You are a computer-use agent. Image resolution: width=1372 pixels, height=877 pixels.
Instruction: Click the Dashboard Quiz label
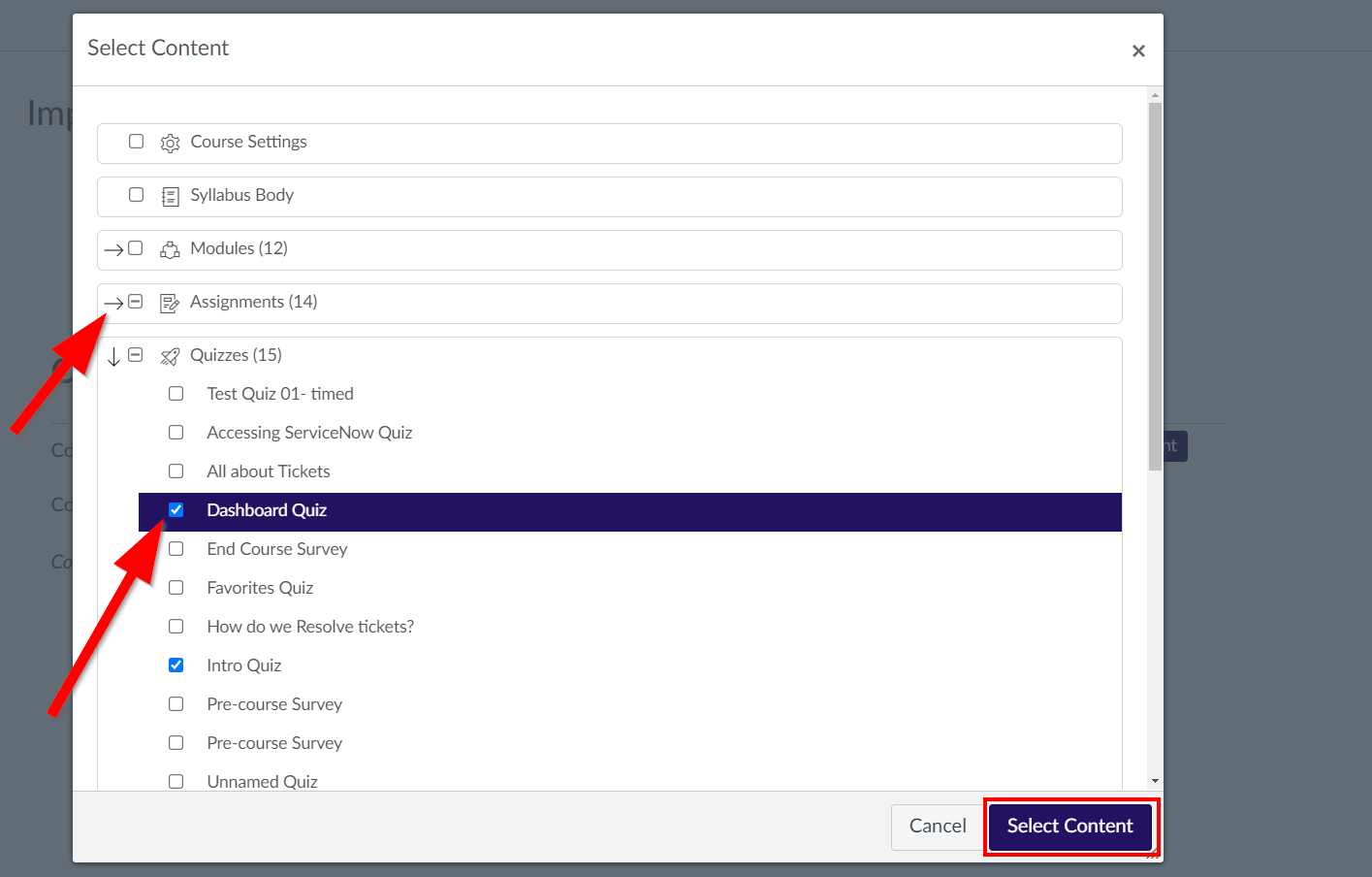point(267,510)
